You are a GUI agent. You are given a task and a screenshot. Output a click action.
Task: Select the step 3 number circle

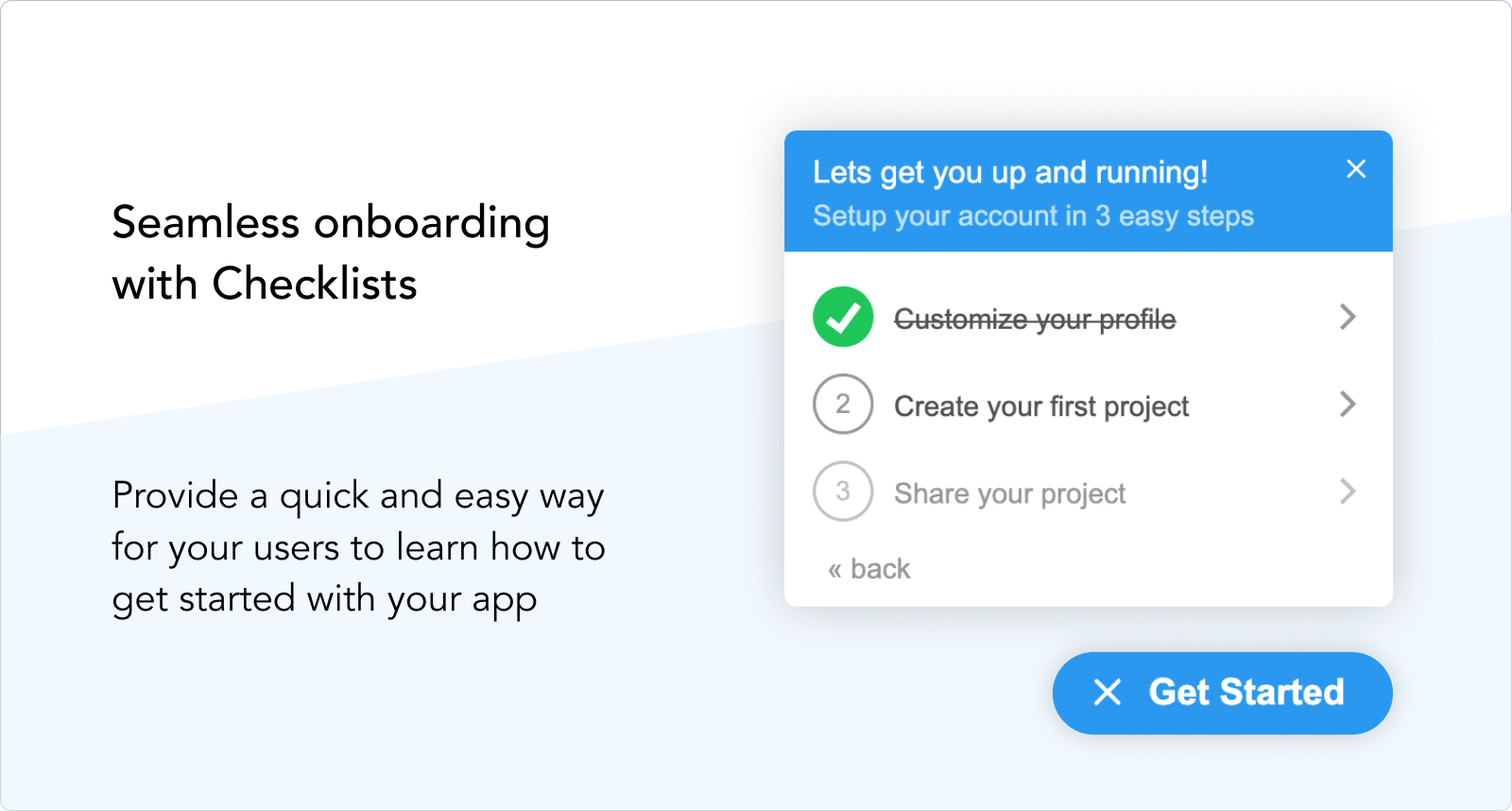(842, 492)
